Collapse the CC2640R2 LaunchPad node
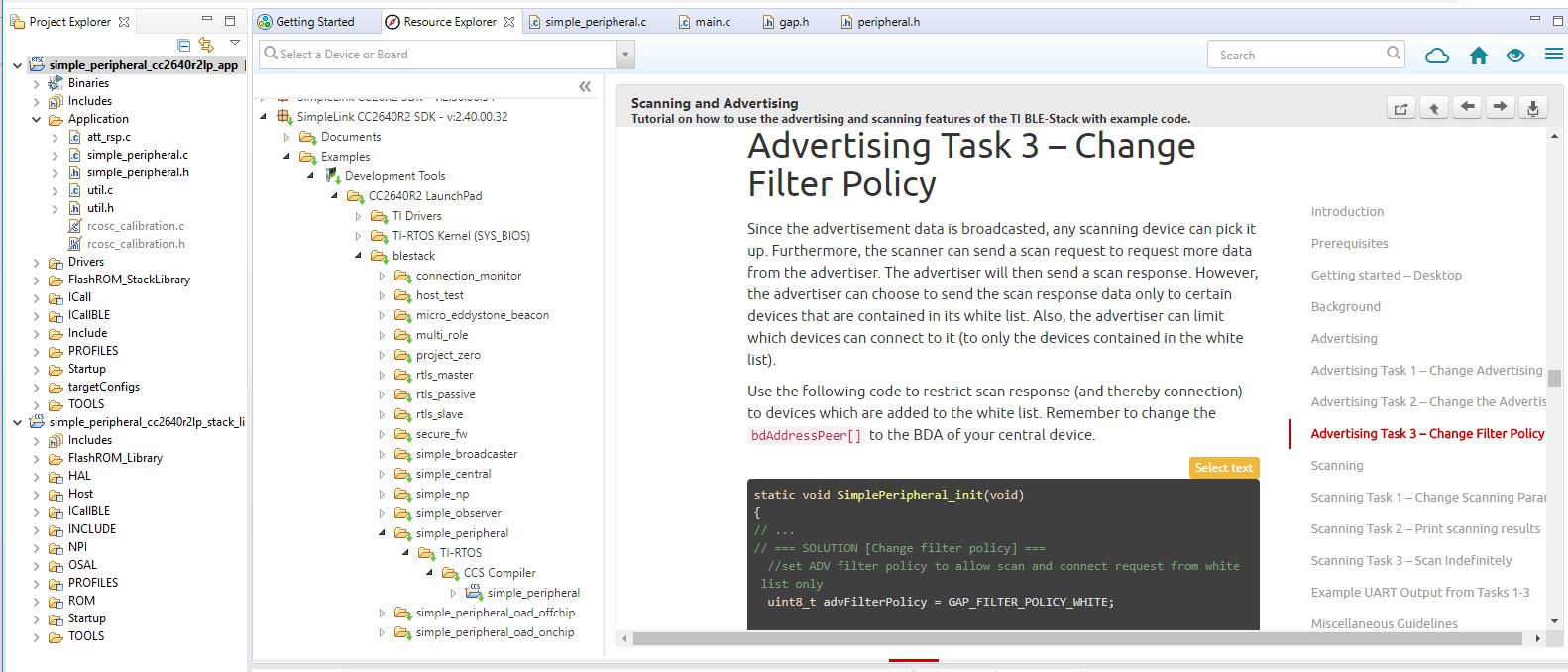Image resolution: width=1568 pixels, height=672 pixels. point(335,196)
